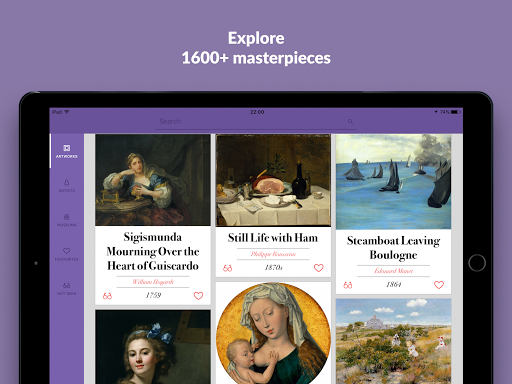The height and width of the screenshot is (384, 512).
Task: Open the Édouard Manet artist link
Action: coord(394,271)
